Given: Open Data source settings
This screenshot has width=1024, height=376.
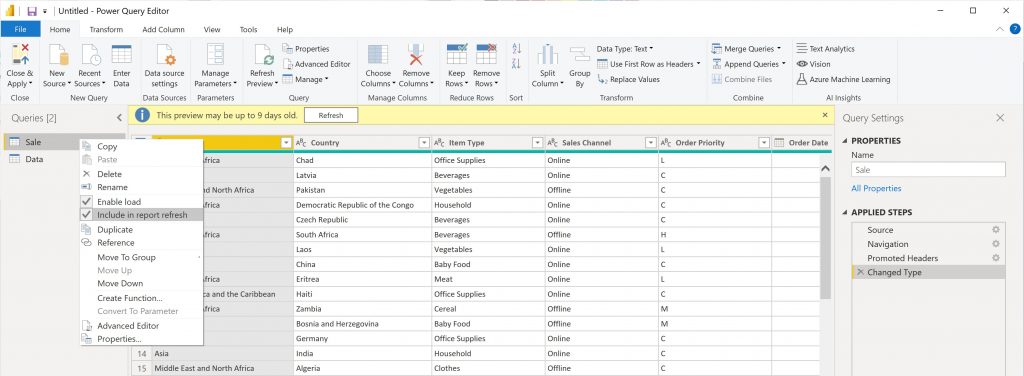Looking at the screenshot, I should (x=165, y=65).
